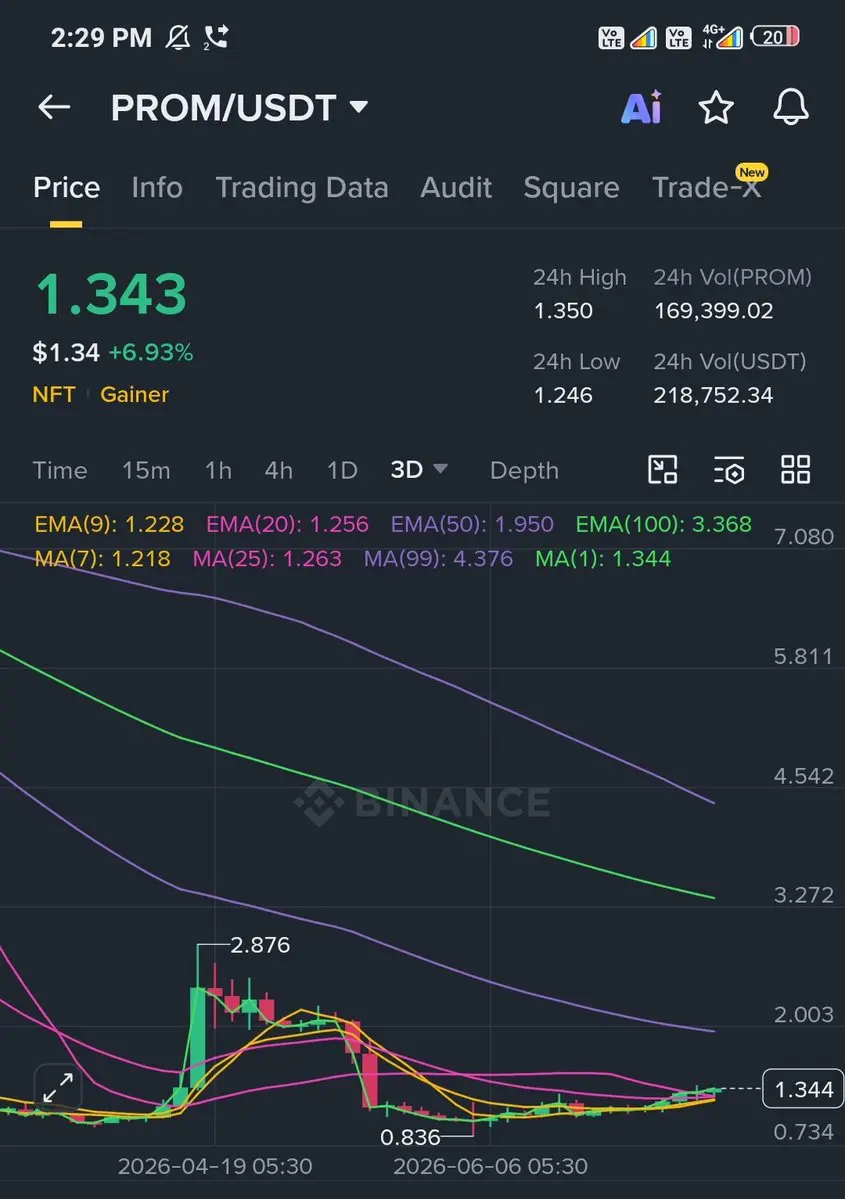
Task: Open chart indicator settings icon
Action: 729,470
